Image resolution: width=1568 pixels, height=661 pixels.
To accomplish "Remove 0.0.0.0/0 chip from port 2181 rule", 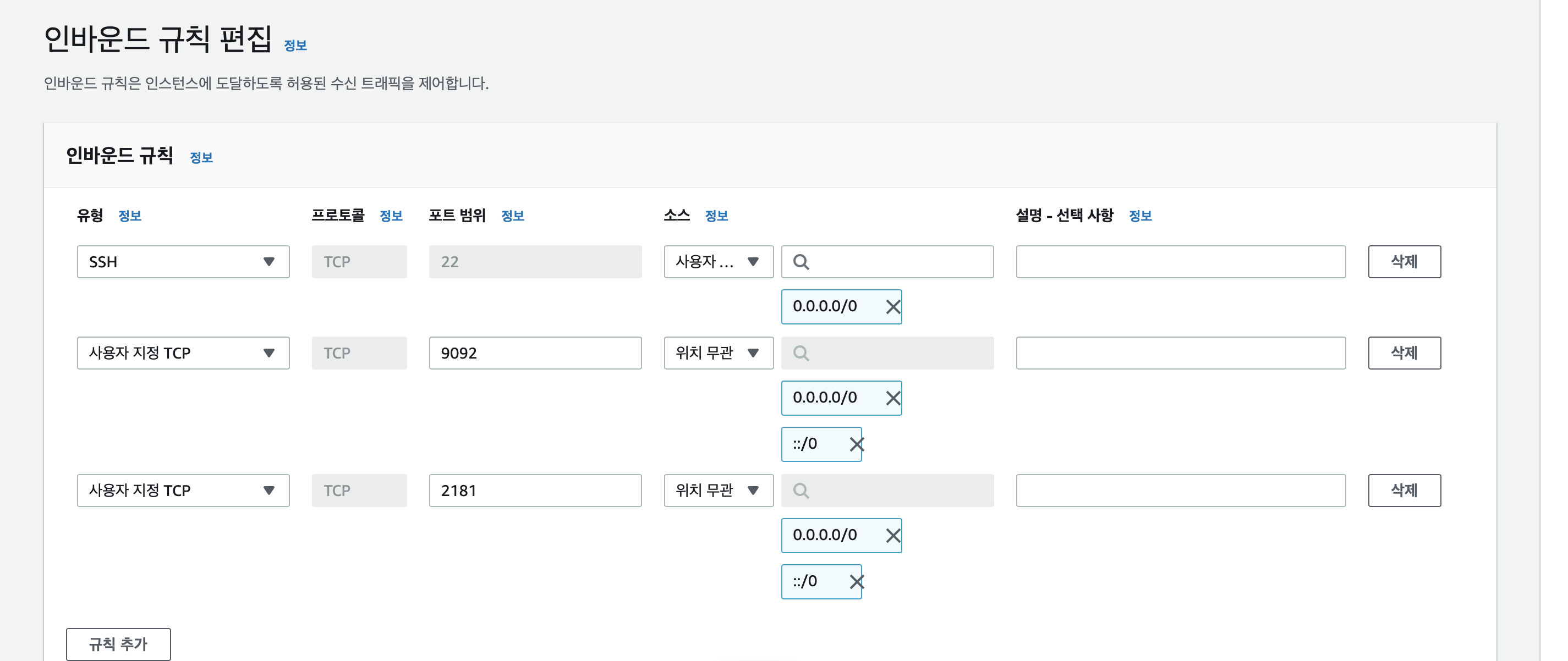I will tap(892, 536).
